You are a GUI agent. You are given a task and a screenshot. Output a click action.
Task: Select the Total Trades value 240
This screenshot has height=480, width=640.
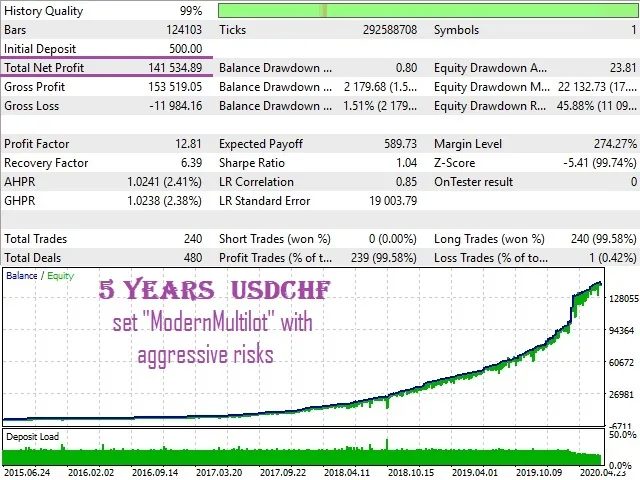193,239
